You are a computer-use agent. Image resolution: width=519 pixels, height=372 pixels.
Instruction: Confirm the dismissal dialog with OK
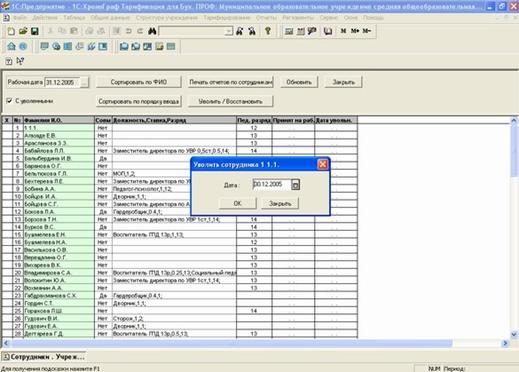[237, 203]
